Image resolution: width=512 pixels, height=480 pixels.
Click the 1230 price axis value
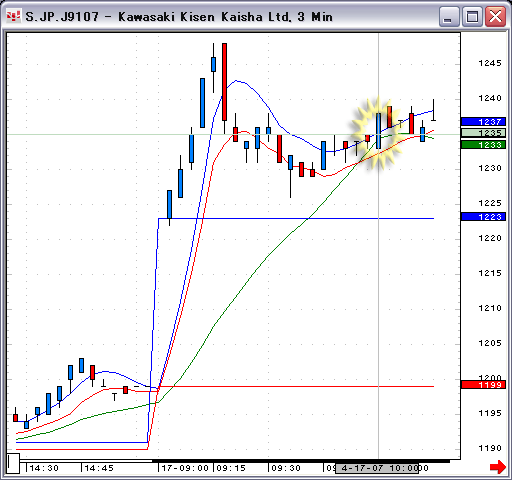[490, 168]
